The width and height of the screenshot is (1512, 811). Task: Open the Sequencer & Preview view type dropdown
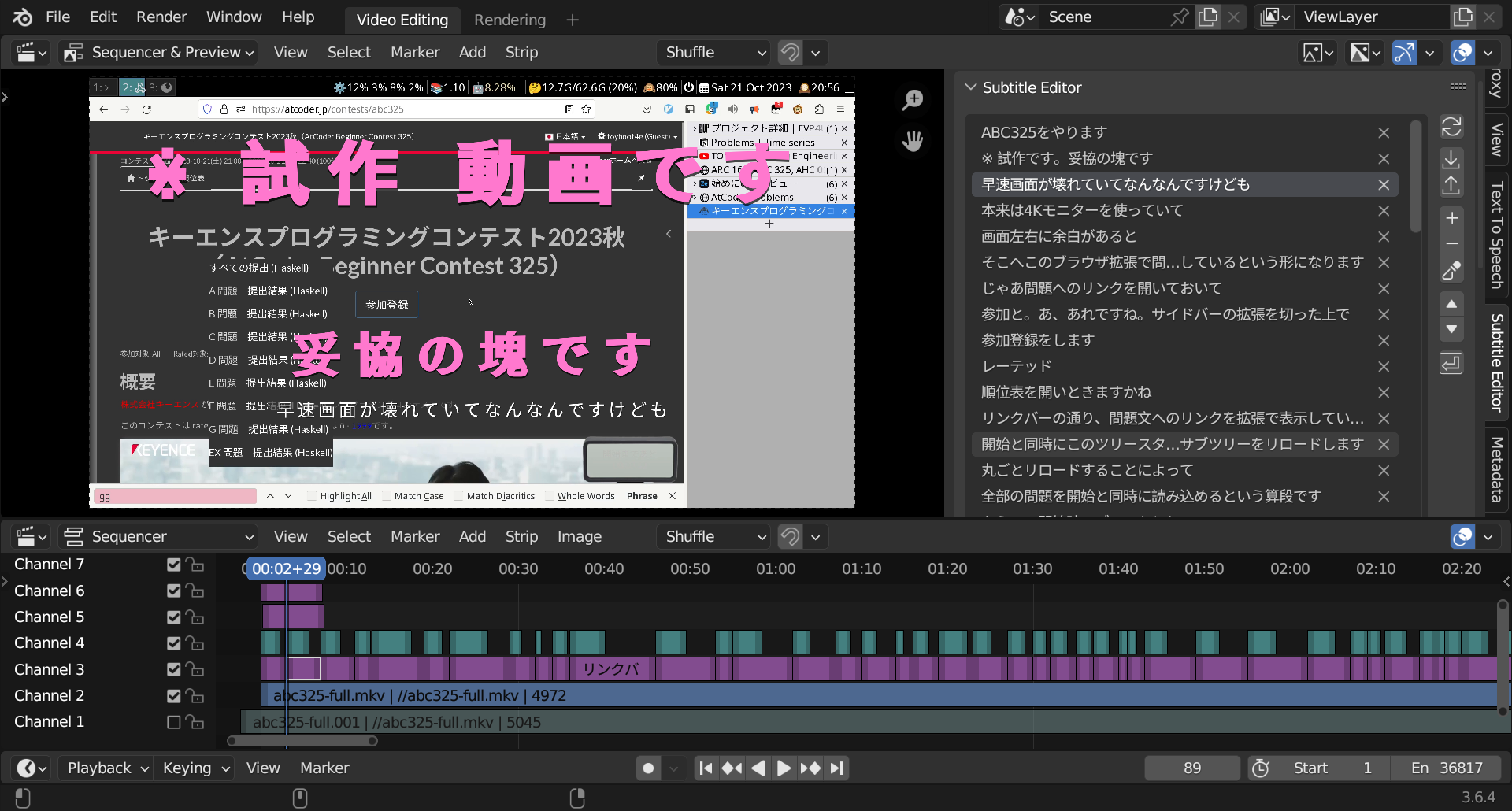[x=160, y=53]
